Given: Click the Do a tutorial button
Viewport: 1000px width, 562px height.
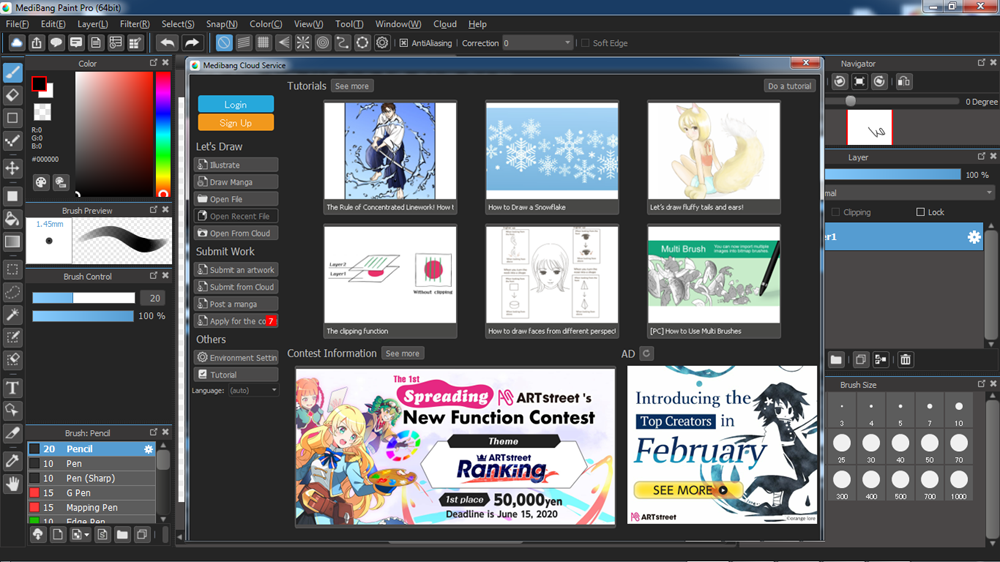Looking at the screenshot, I should [790, 86].
